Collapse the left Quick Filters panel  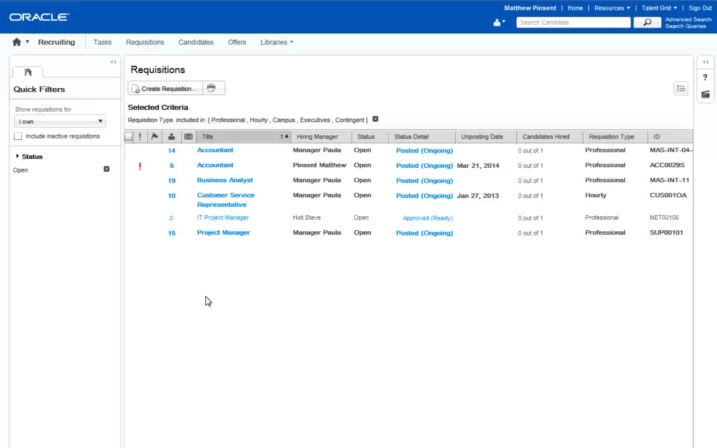point(113,62)
